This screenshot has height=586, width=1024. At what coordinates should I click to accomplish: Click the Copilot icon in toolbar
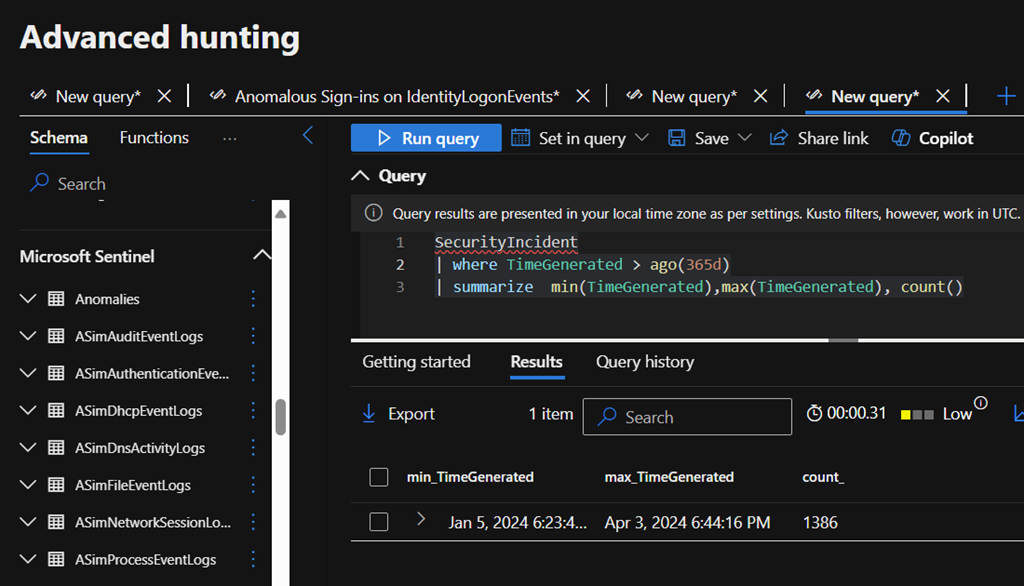pyautogui.click(x=900, y=138)
